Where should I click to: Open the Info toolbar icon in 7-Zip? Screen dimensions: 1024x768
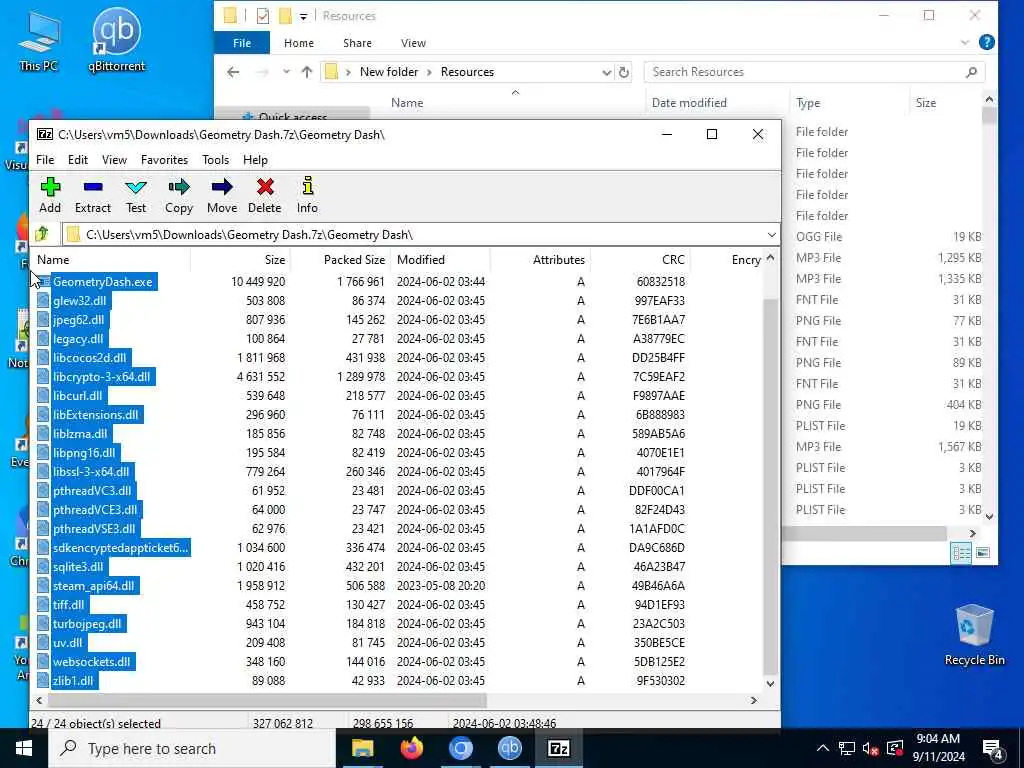pos(307,195)
